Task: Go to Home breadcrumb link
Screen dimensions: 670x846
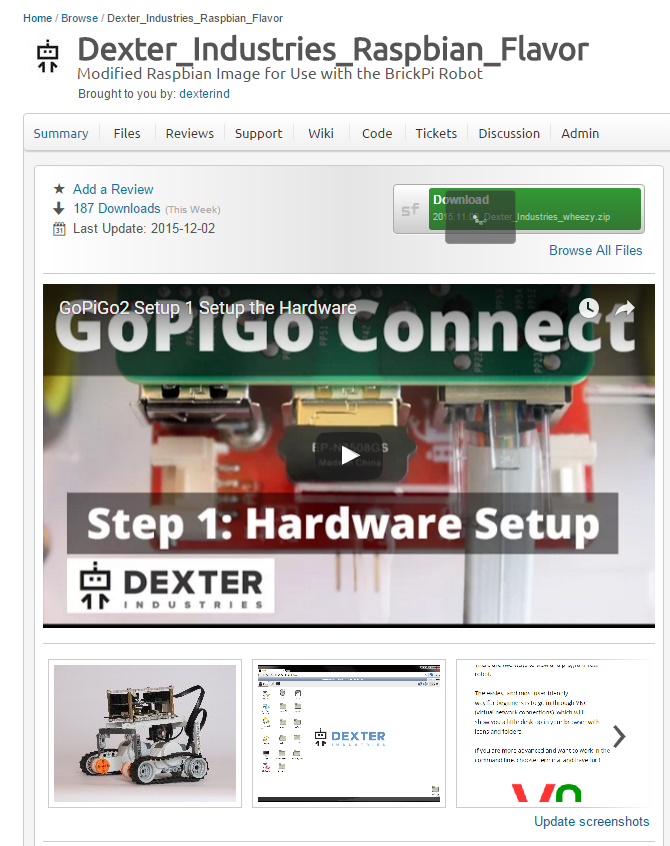Action: [x=37, y=18]
